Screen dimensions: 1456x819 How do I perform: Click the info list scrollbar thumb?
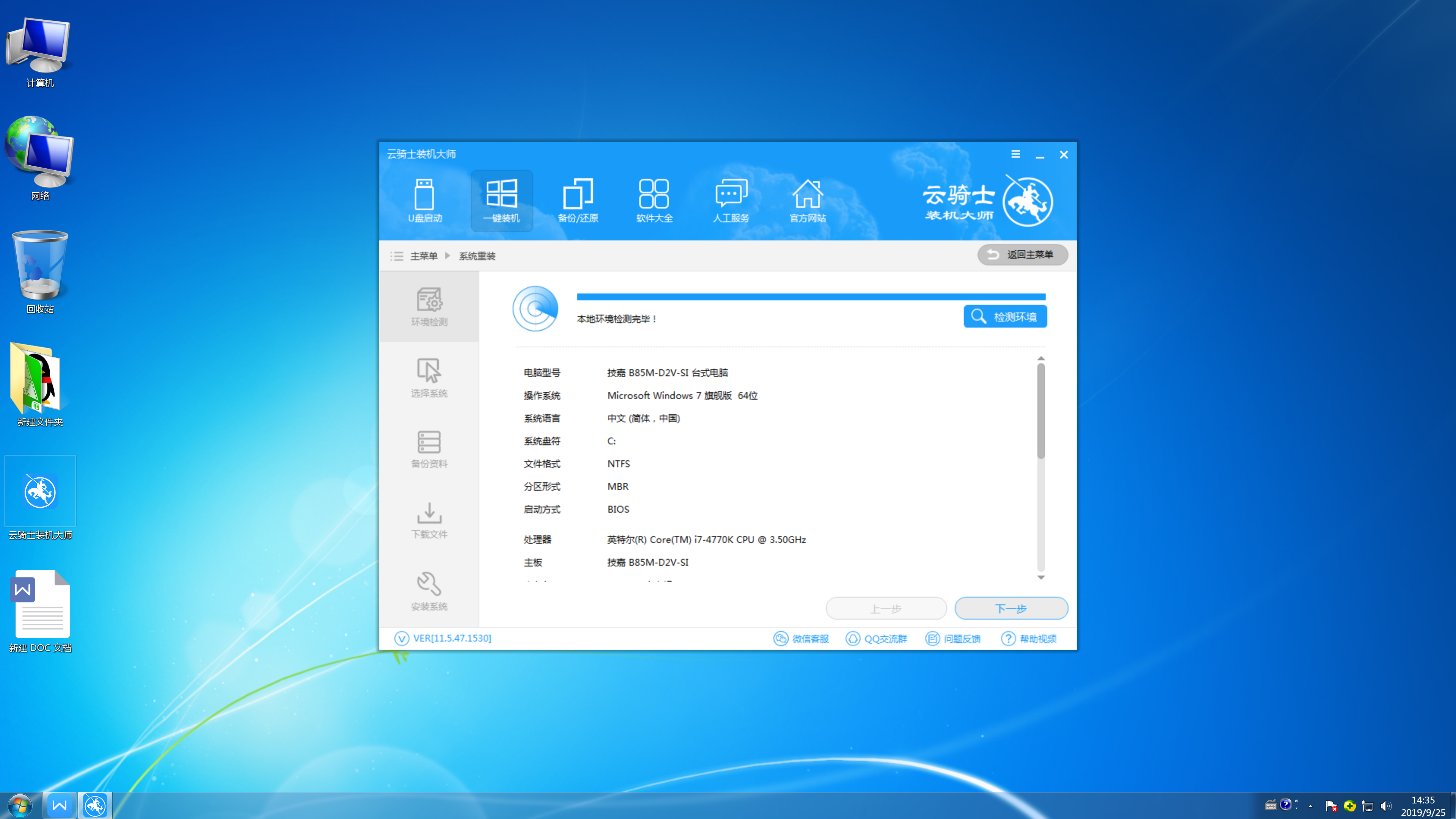click(x=1041, y=411)
